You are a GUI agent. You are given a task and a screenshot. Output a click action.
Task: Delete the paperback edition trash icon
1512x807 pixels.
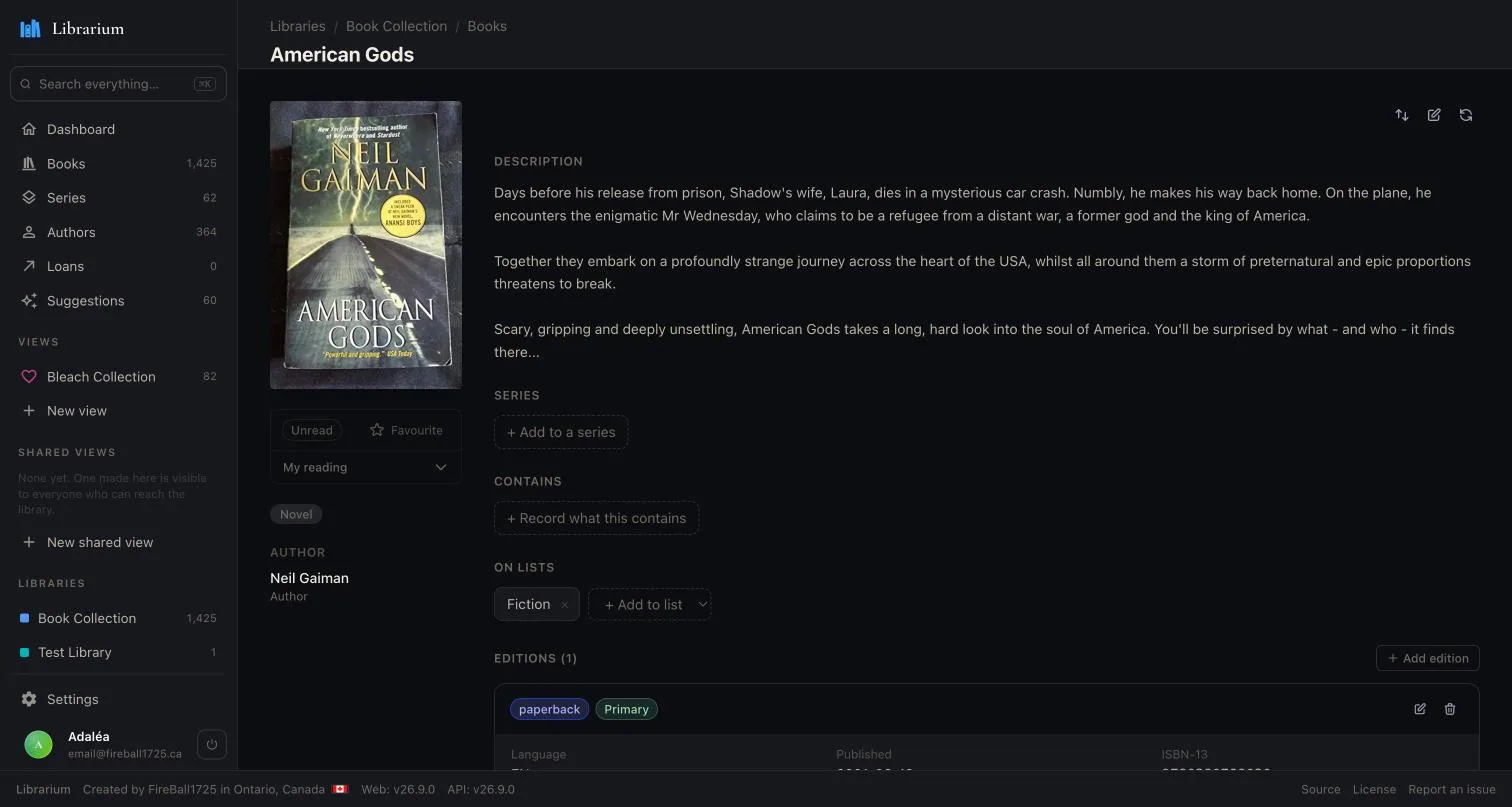tap(1450, 709)
